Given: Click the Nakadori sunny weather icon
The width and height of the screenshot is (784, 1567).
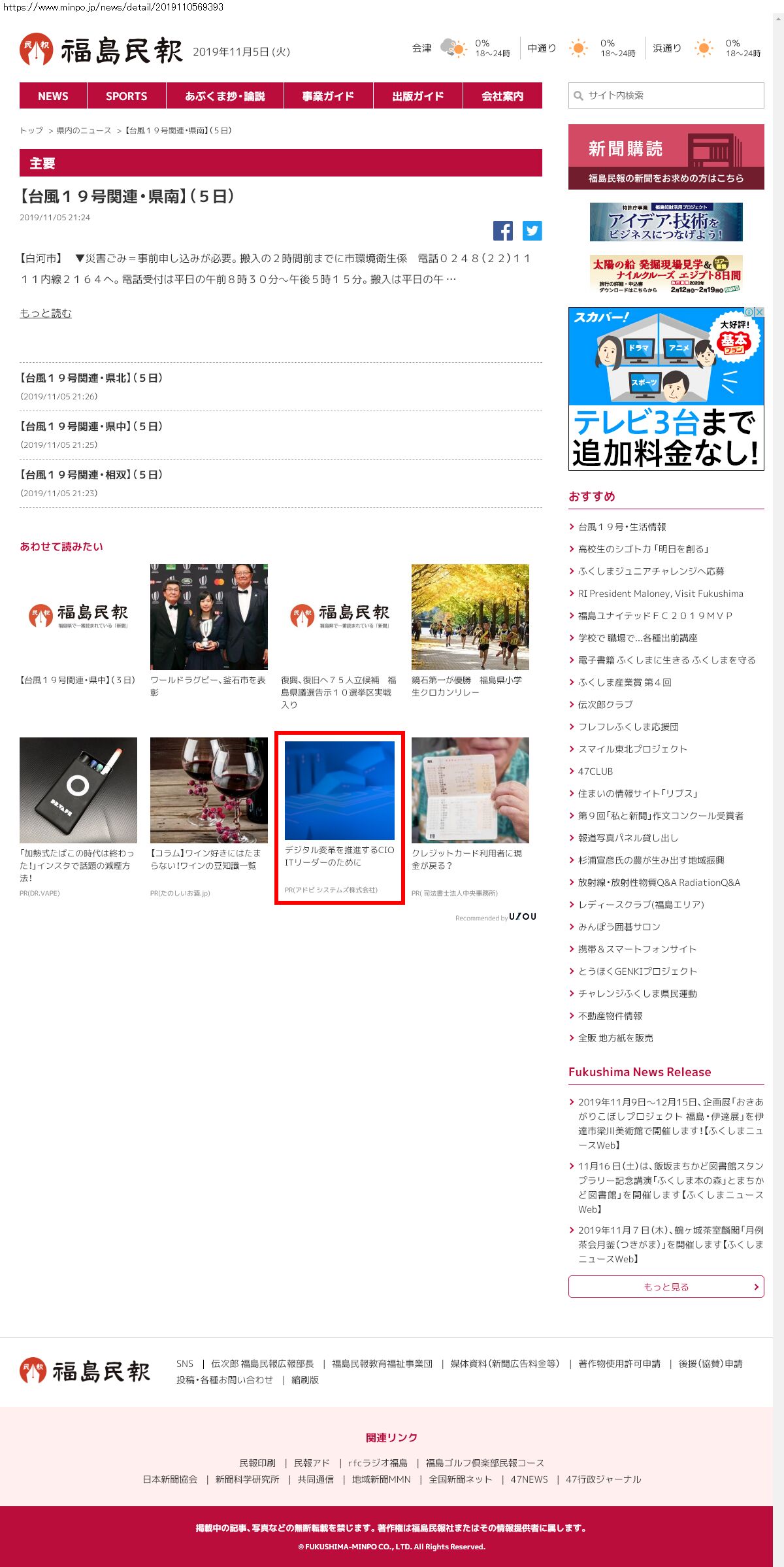Looking at the screenshot, I should (578, 48).
